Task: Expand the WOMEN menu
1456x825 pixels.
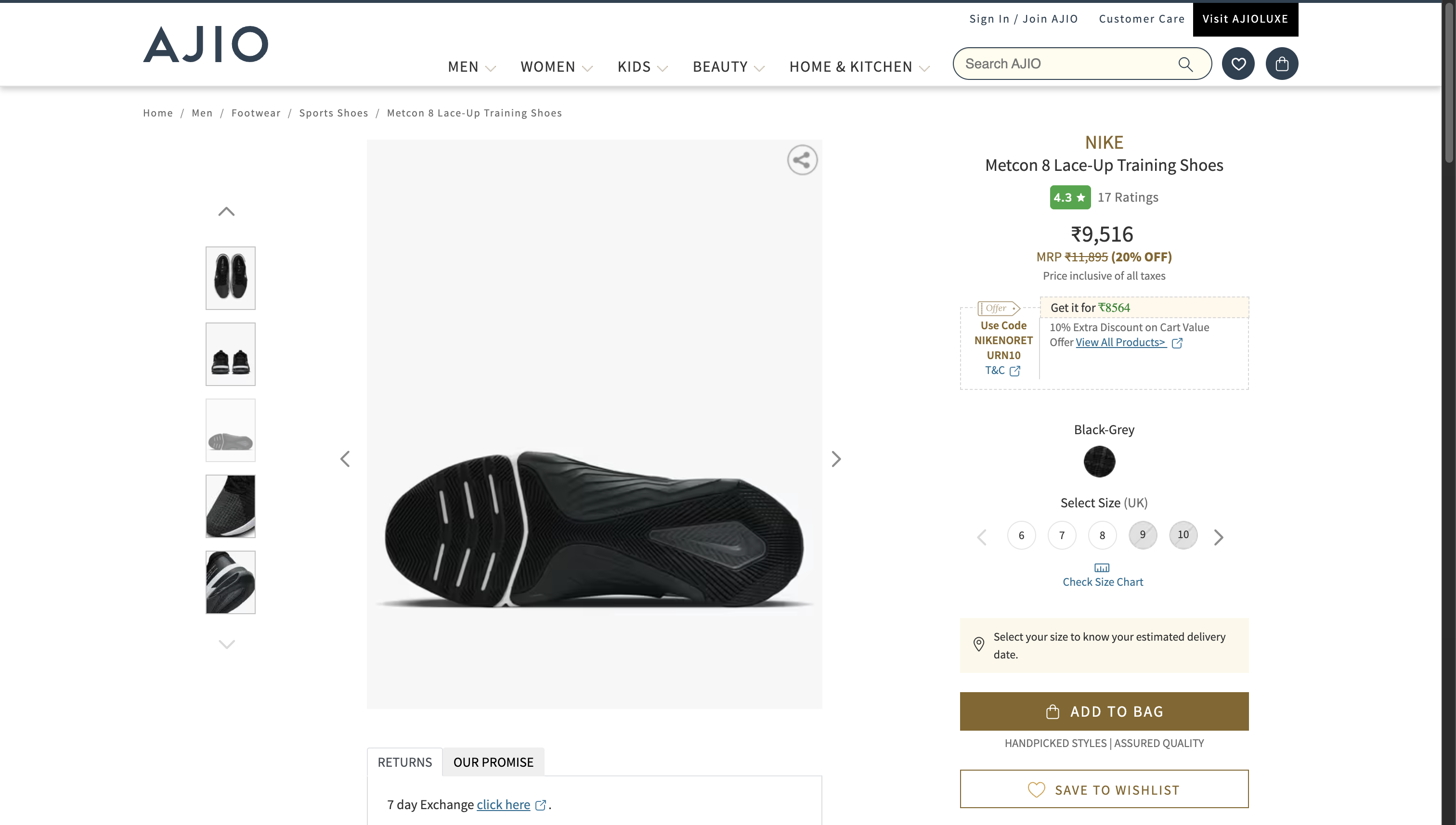Action: point(557,67)
